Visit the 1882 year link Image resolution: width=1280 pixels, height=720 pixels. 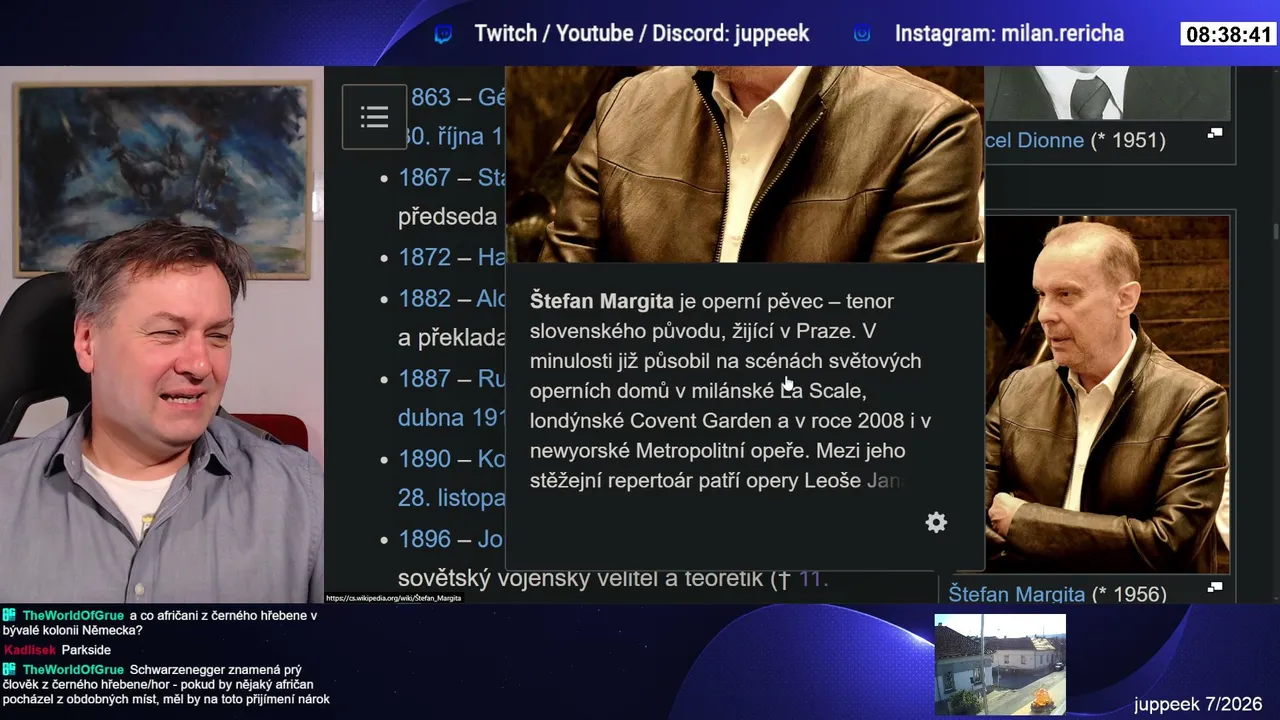pyautogui.click(x=425, y=298)
